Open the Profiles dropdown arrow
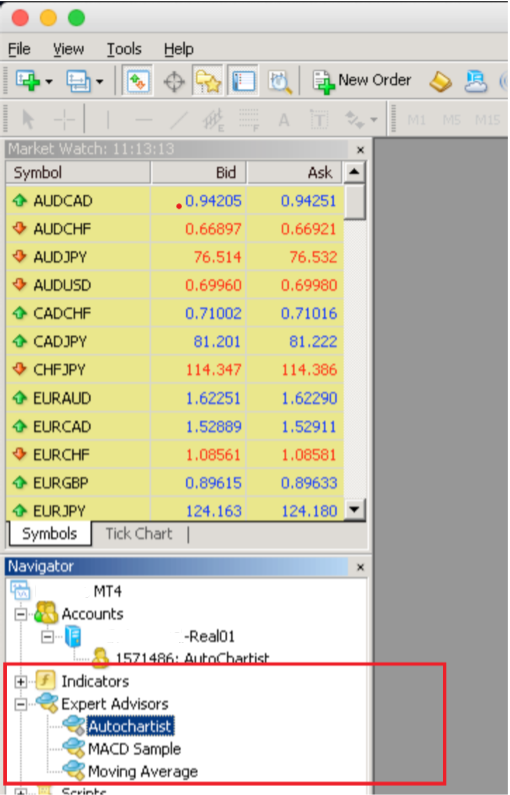510x795 pixels. point(99,82)
